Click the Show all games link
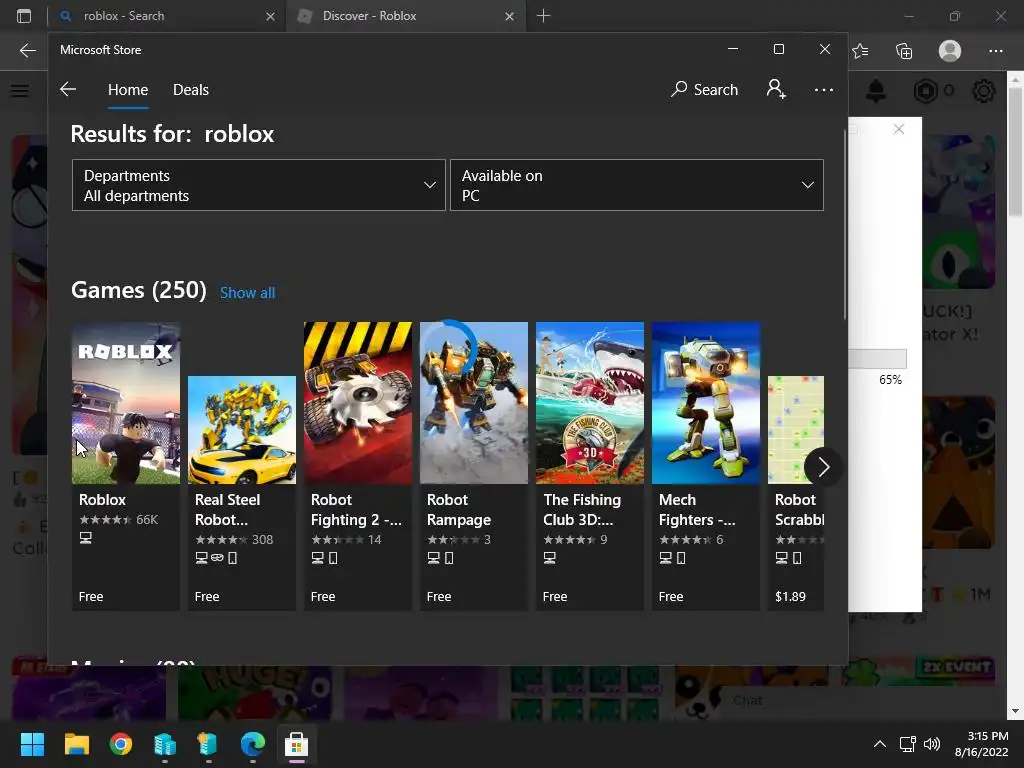Screen dimensions: 1024x768 248,293
